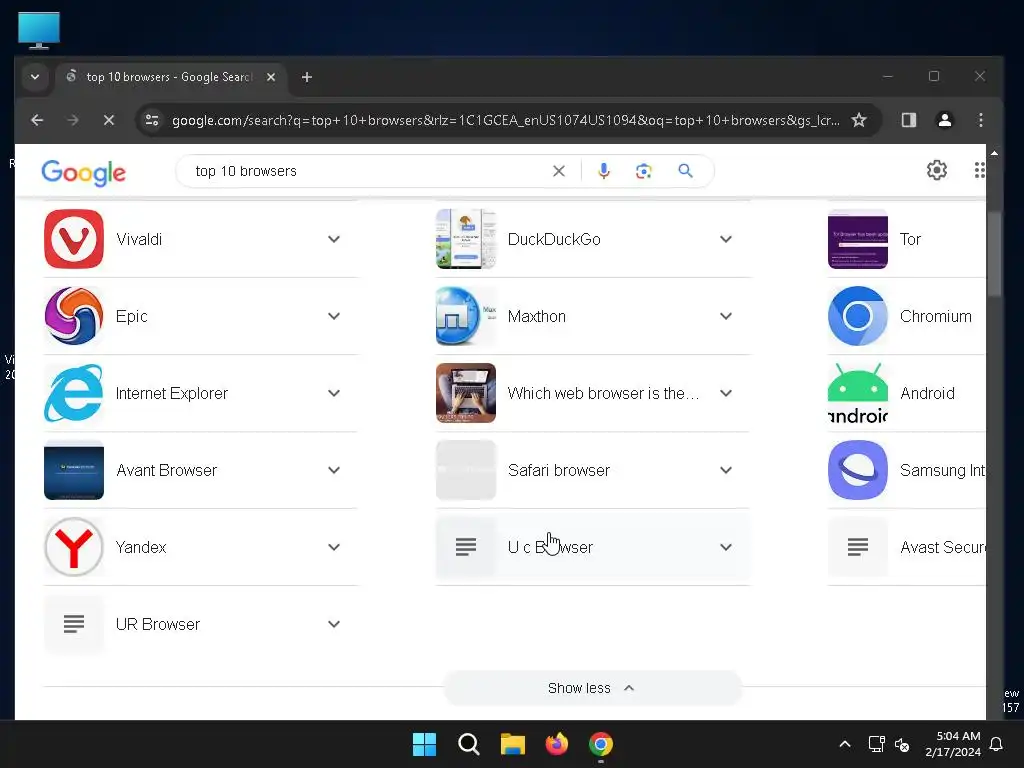Image resolution: width=1024 pixels, height=768 pixels.
Task: Open the Chrome profile avatar
Action: click(x=944, y=120)
